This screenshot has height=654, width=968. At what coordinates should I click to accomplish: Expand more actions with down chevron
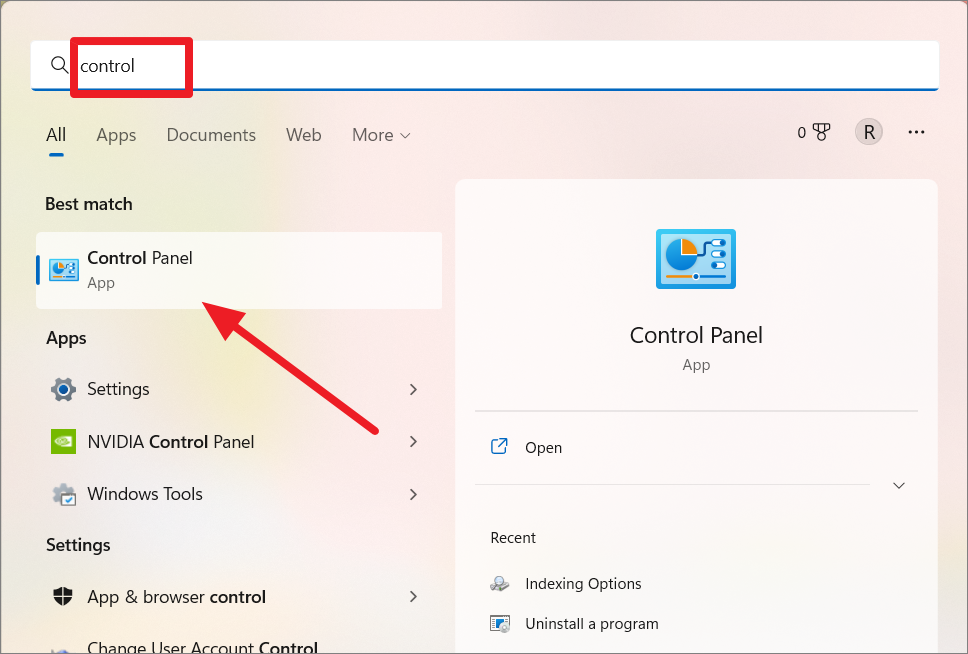click(x=899, y=485)
